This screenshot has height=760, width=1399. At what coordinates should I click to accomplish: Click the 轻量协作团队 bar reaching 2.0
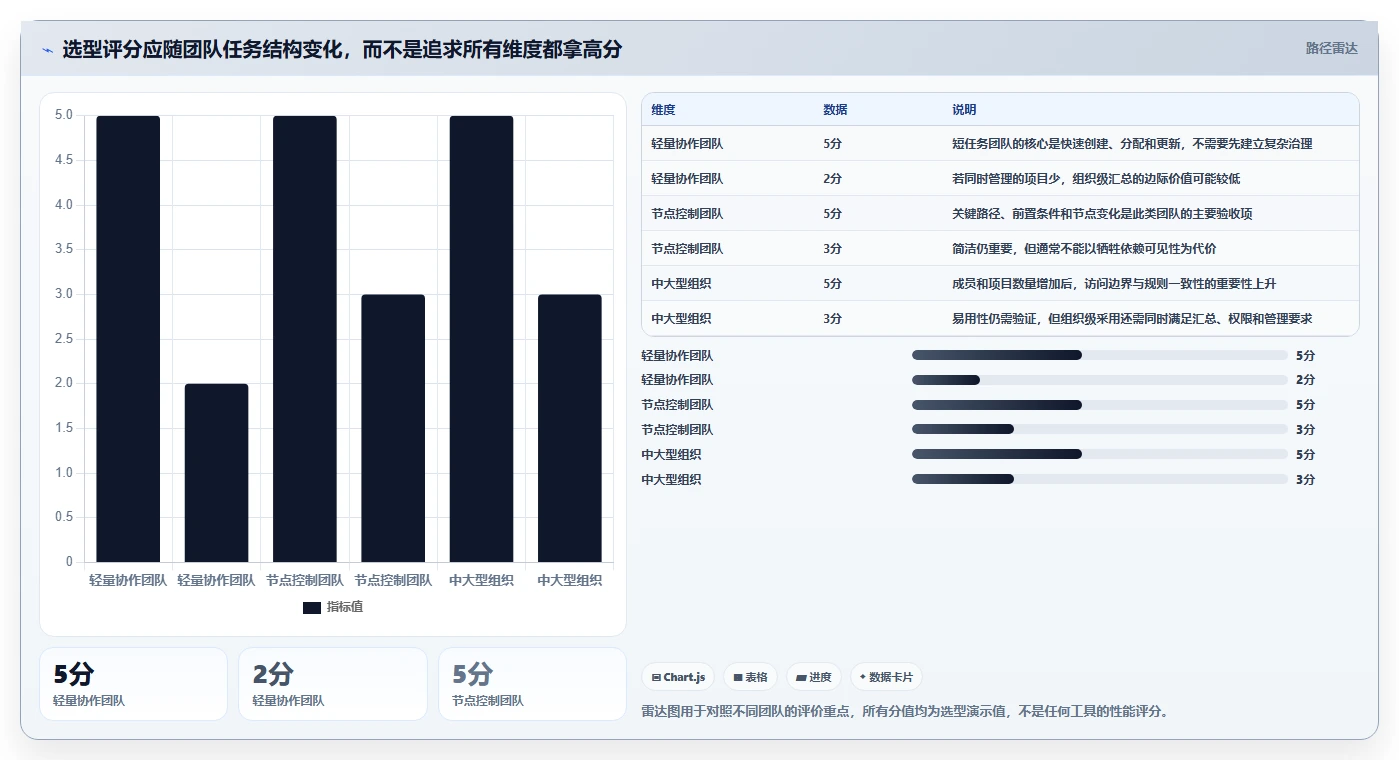[x=216, y=473]
